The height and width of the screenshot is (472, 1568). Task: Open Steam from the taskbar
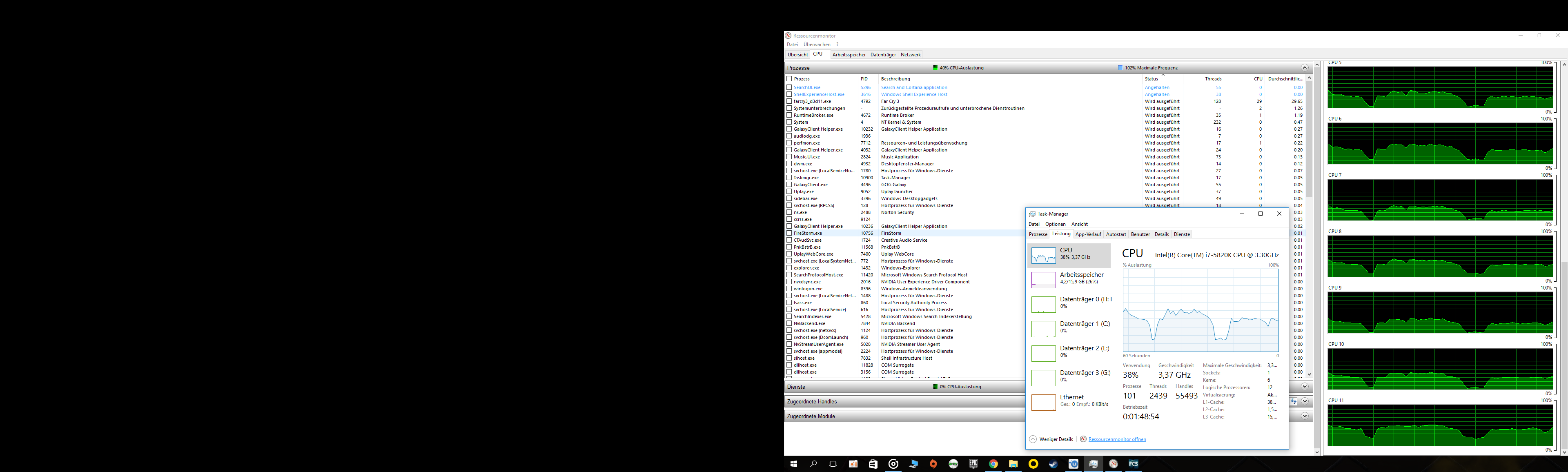pos(1053,464)
